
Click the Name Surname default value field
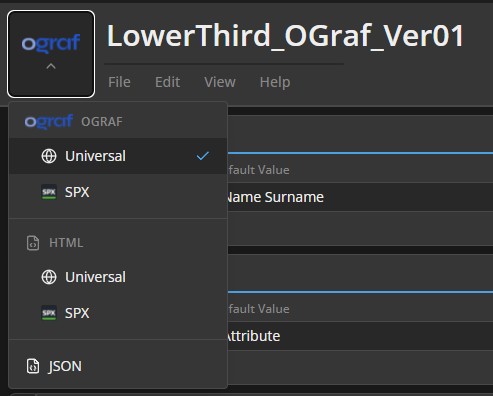coord(360,197)
